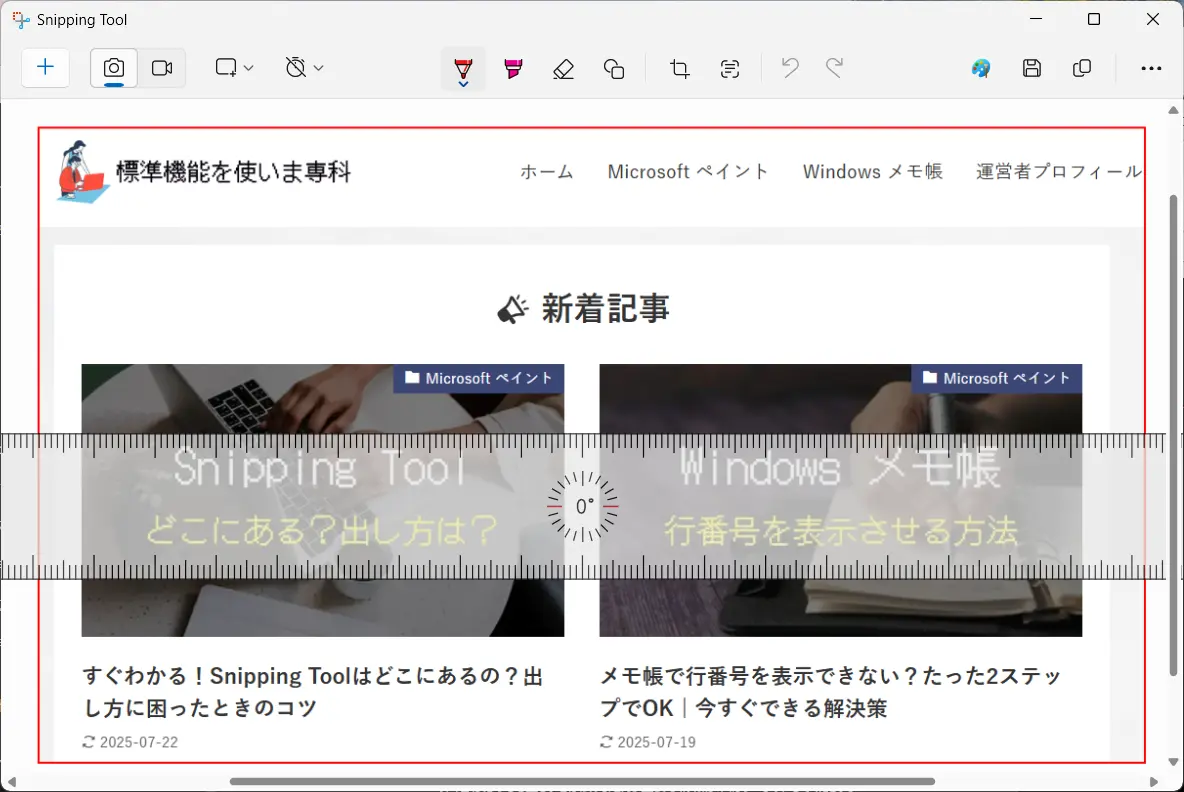Select the camera Snip mode
The height and width of the screenshot is (792, 1184).
[x=114, y=68]
